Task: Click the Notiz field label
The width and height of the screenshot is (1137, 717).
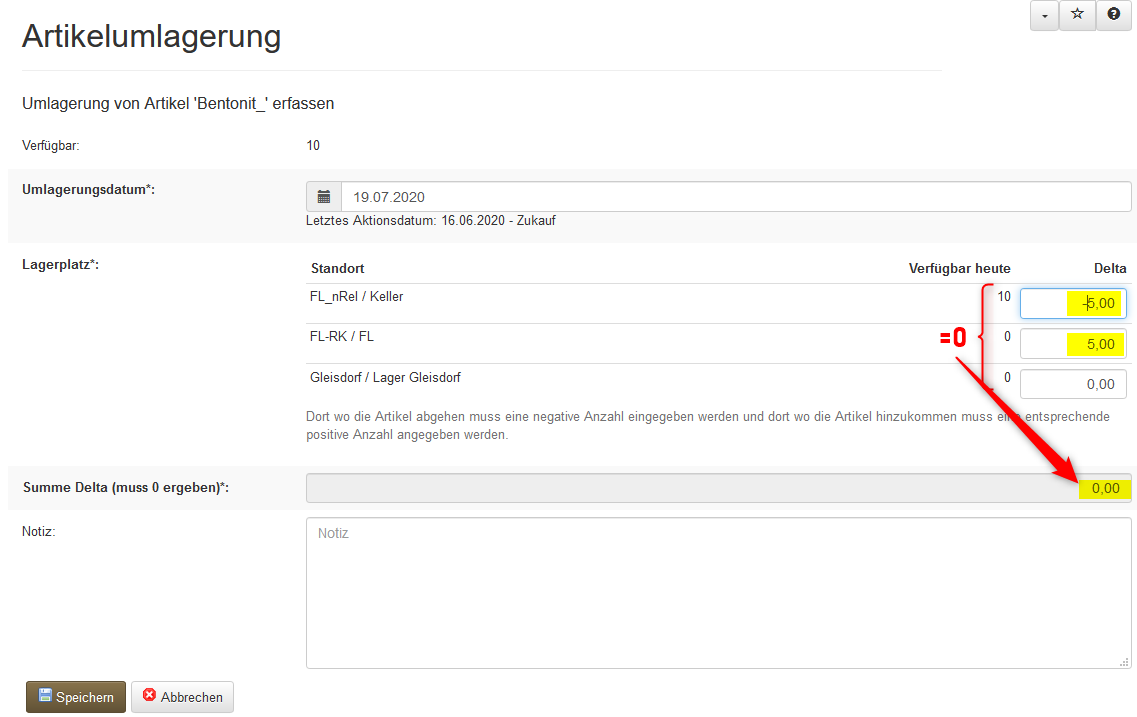Action: (x=38, y=531)
